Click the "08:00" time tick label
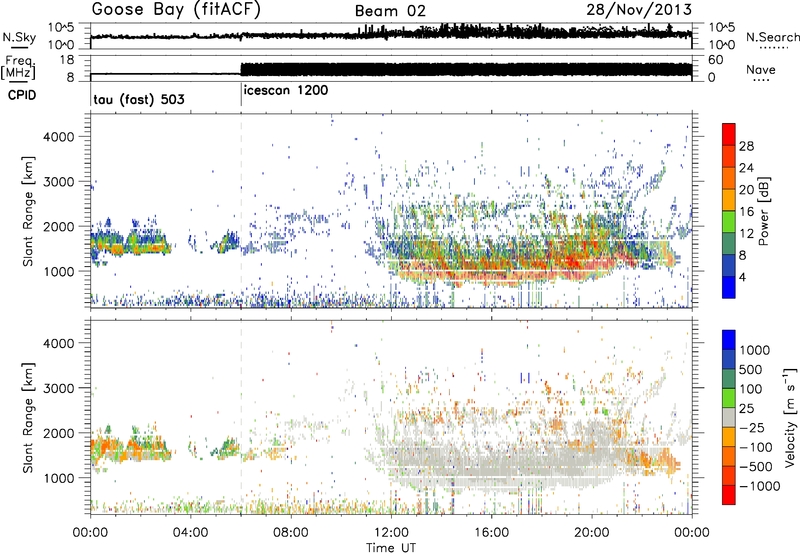 pos(291,532)
